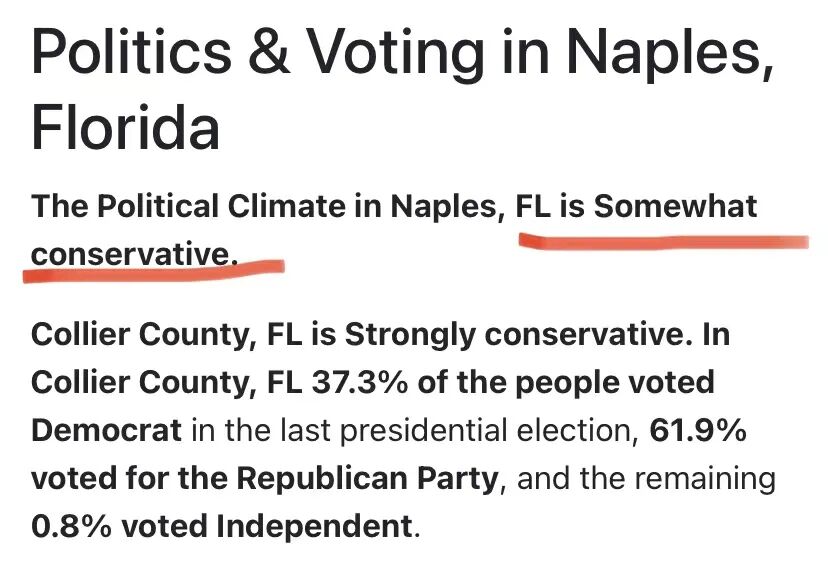This screenshot has height=564, width=828.
Task: Click "voted for the Republican Party" bold text
Action: pyautogui.click(x=263, y=479)
